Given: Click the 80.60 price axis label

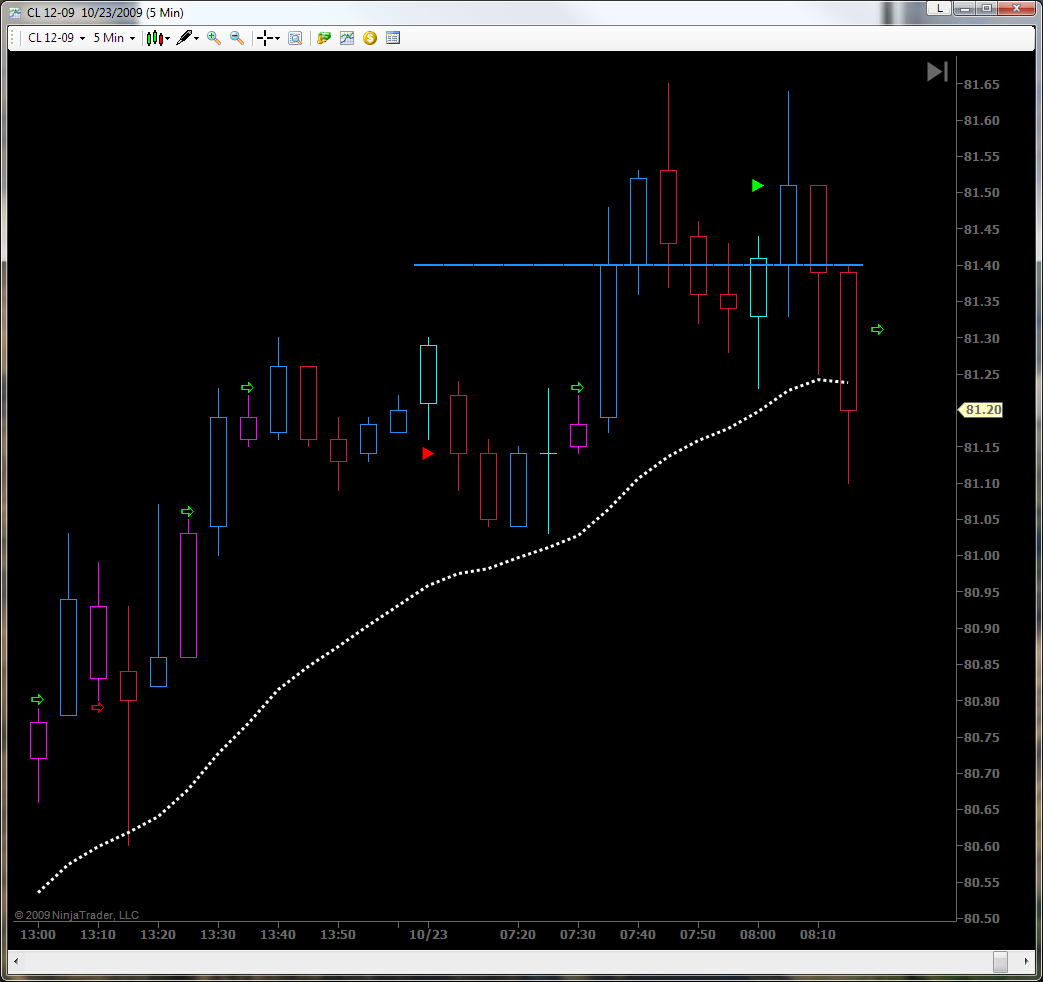Looking at the screenshot, I should (981, 846).
